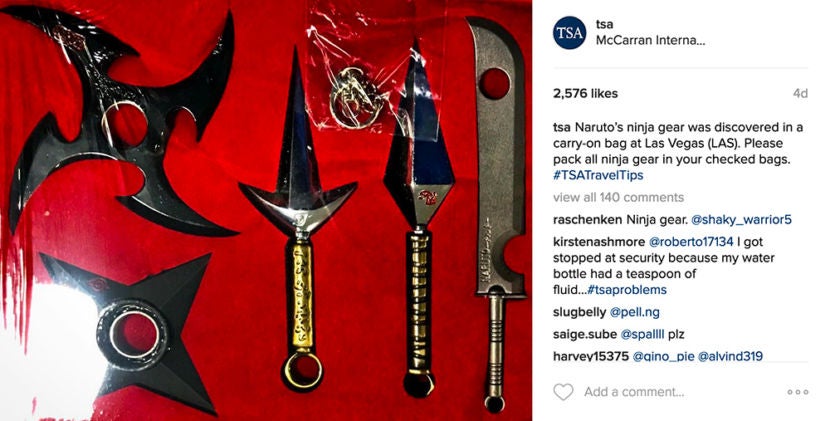This screenshot has height=421, width=830.
Task: Open the kirstenashmore commenter profile
Action: [x=599, y=241]
